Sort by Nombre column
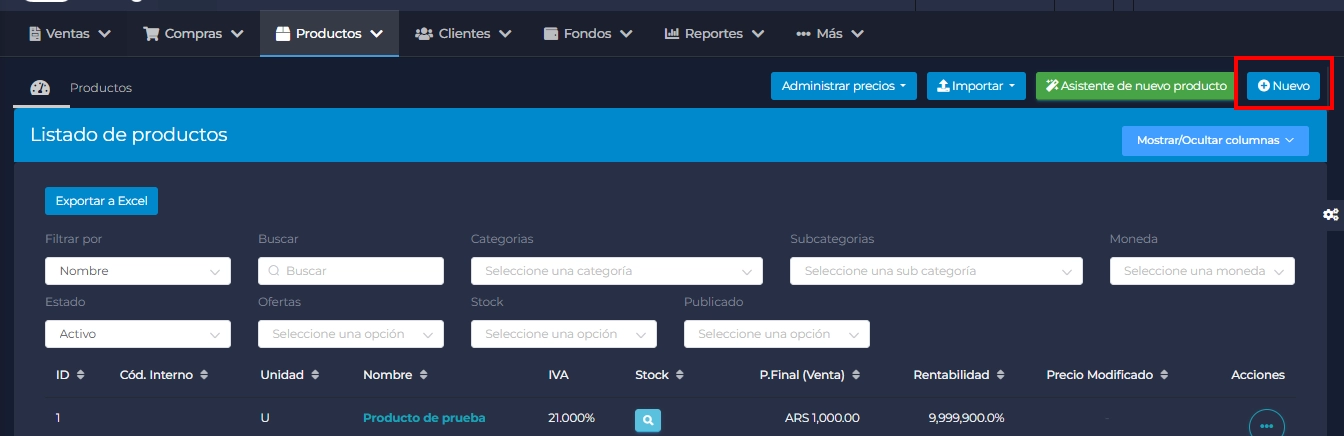Viewport: 1344px width, 436px height. click(x=423, y=375)
